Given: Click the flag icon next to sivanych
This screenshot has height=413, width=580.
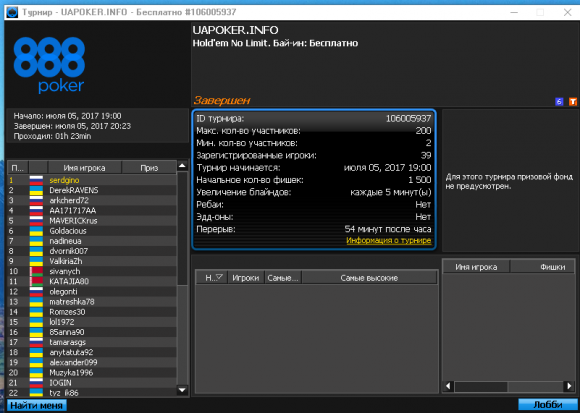Looking at the screenshot, I should coord(37,271).
